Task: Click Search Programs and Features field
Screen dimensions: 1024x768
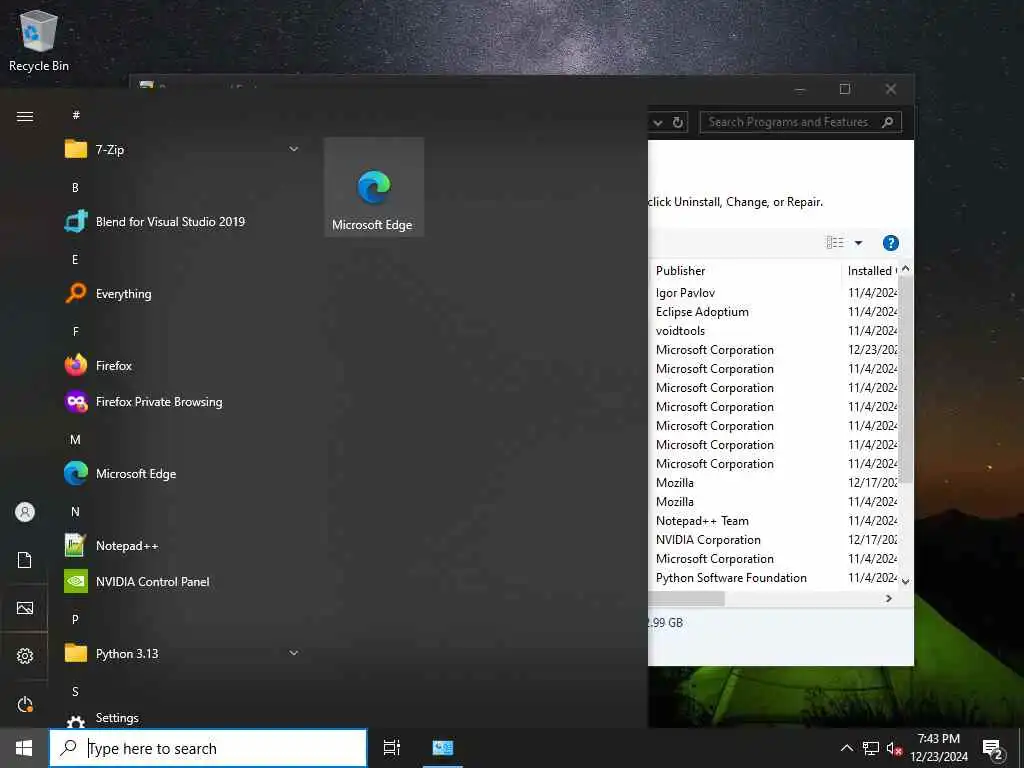Action: [800, 122]
